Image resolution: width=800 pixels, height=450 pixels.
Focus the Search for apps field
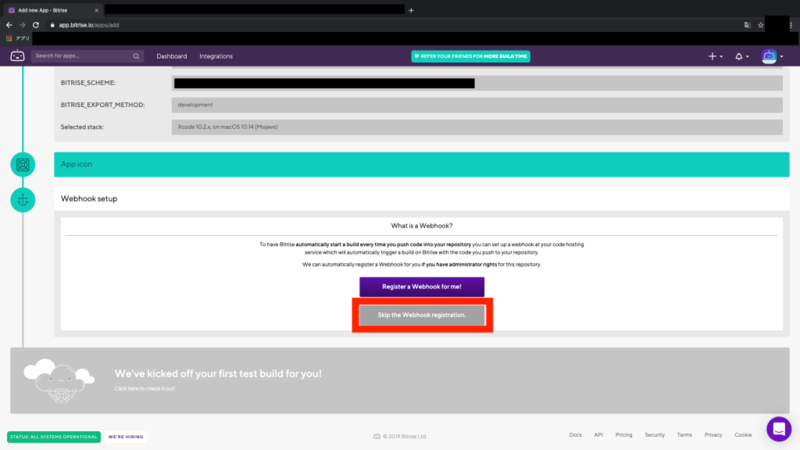click(87, 56)
